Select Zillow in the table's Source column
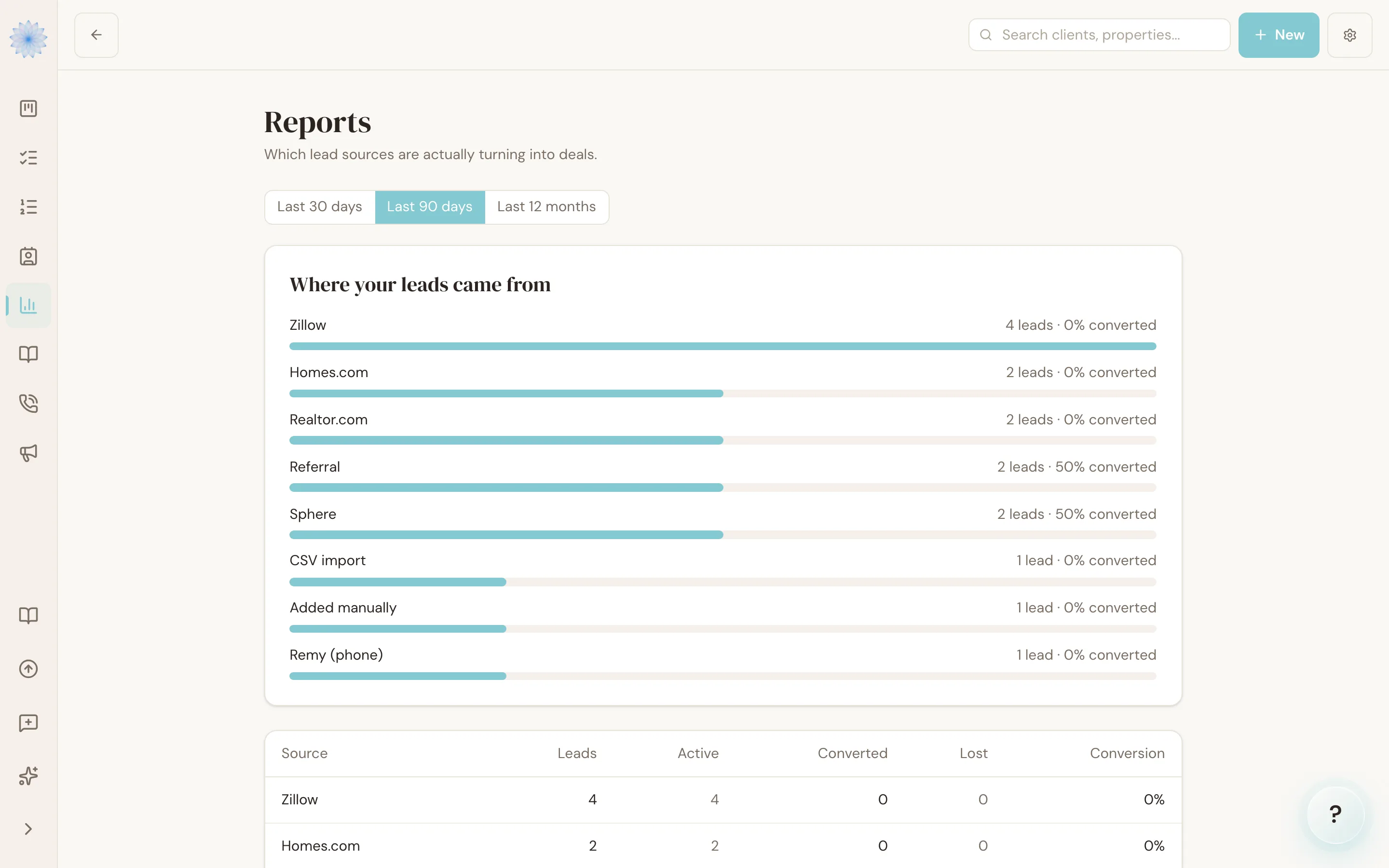 coord(299,800)
